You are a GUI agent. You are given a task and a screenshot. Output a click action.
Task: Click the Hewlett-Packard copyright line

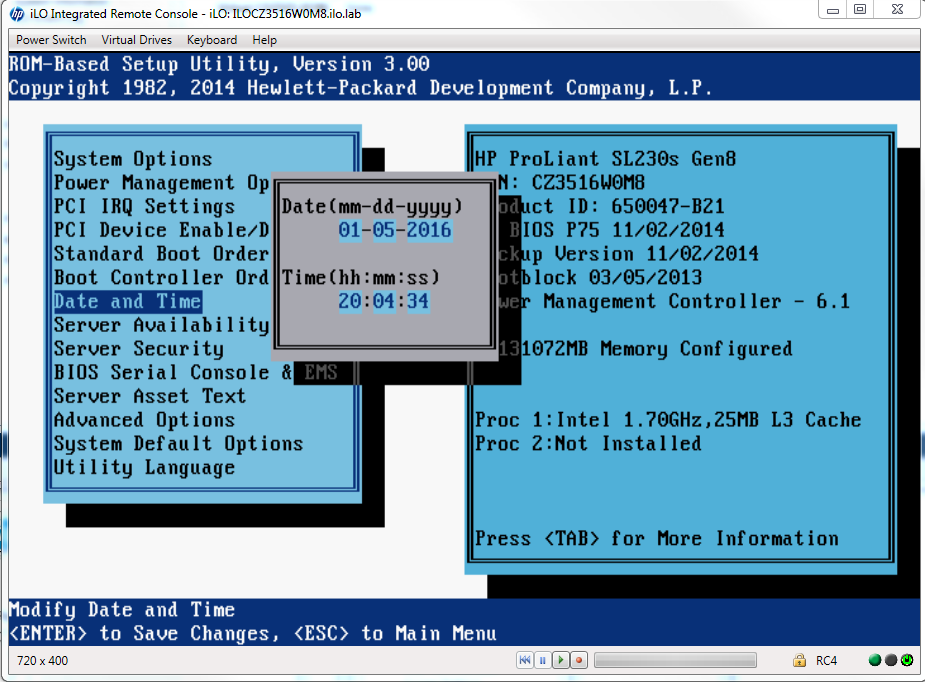[360, 88]
